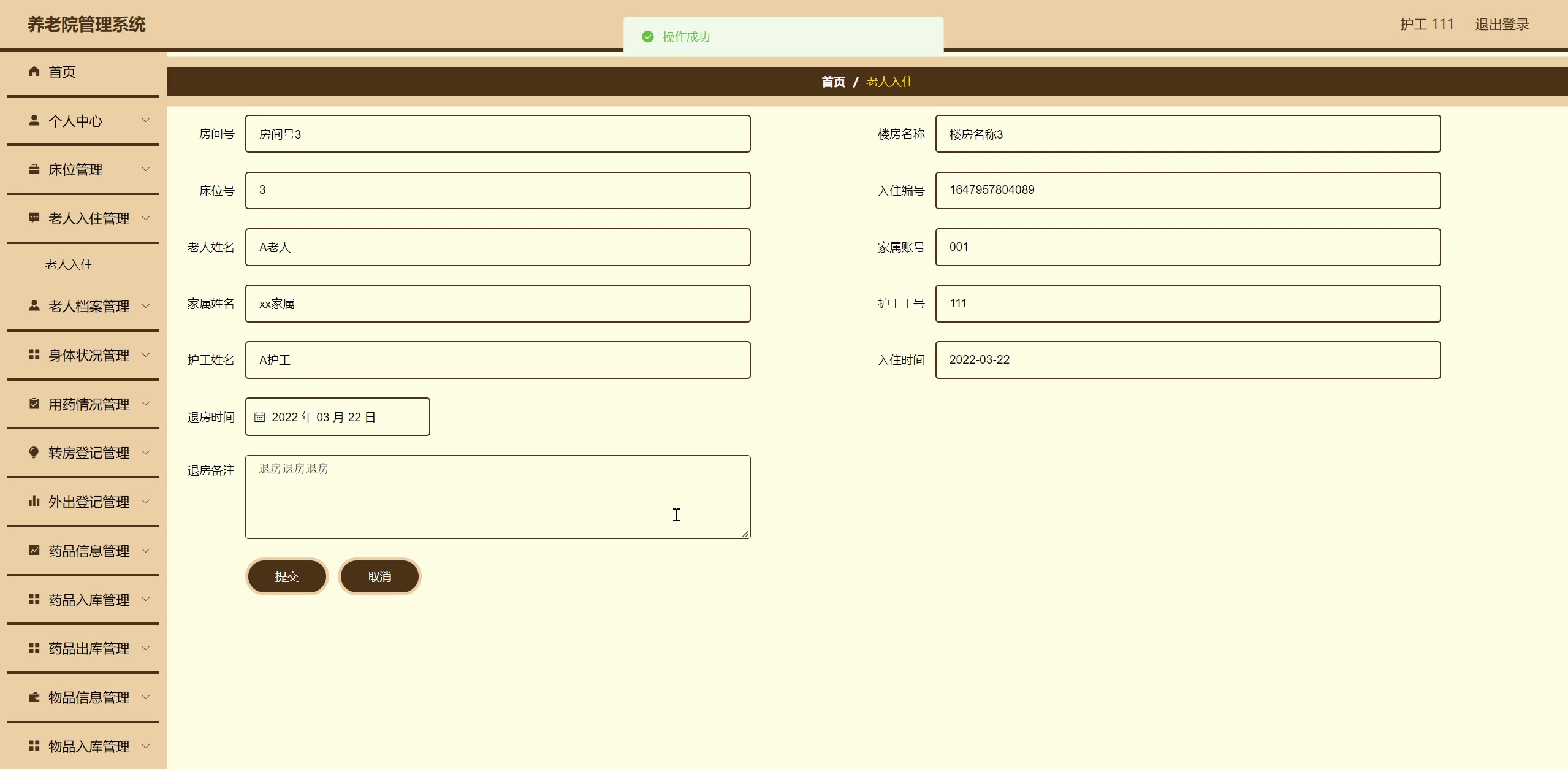This screenshot has width=1568, height=769.
Task: Click the clipboard icon for 用药情况管理
Action: [x=34, y=404]
